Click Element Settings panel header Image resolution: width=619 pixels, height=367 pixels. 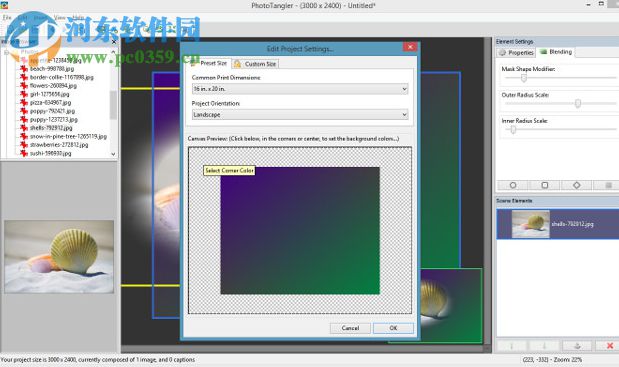click(x=557, y=41)
